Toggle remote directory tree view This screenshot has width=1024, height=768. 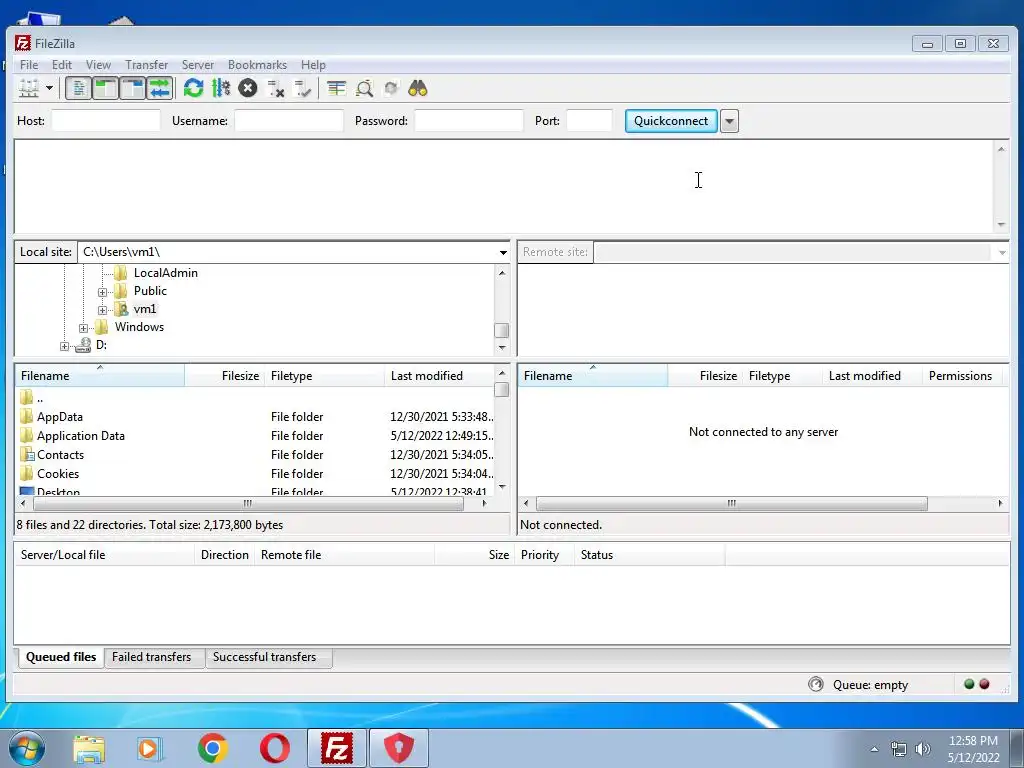[x=132, y=88]
